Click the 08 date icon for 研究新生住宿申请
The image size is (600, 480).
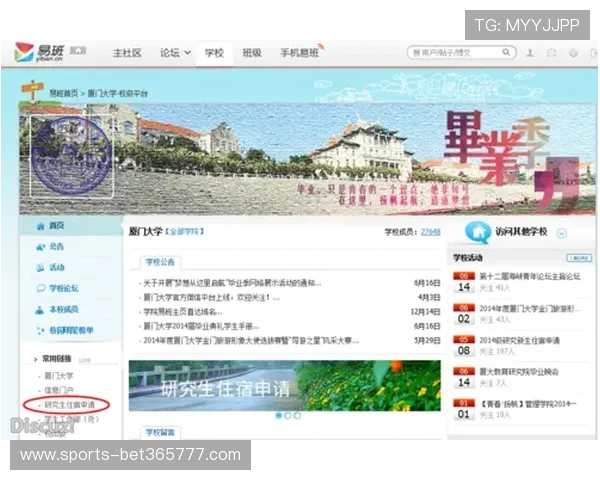coord(464,346)
